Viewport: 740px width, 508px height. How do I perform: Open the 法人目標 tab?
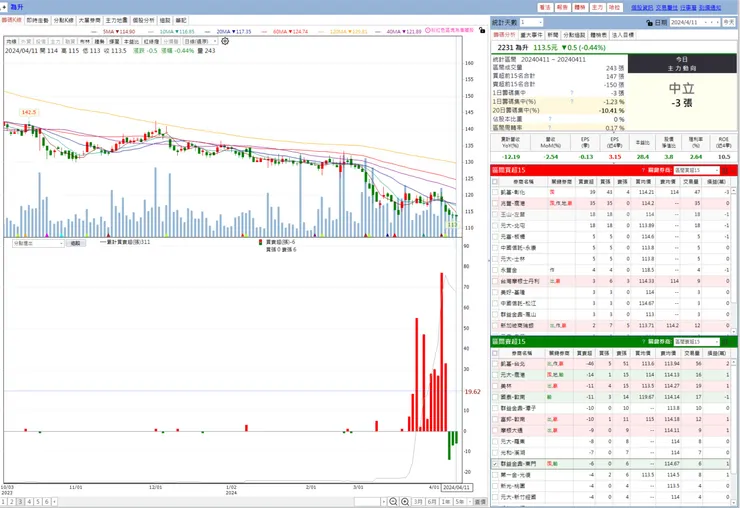623,35
